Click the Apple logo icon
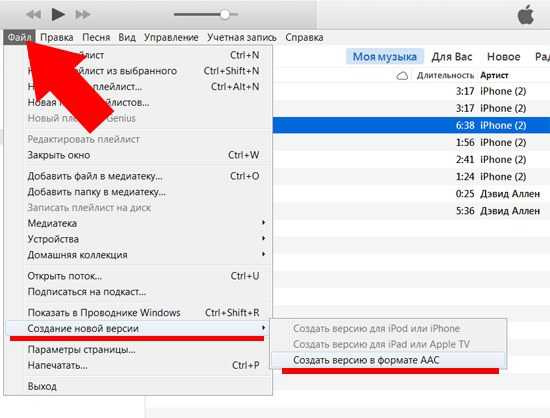This screenshot has height=418, width=550. pyautogui.click(x=525, y=15)
